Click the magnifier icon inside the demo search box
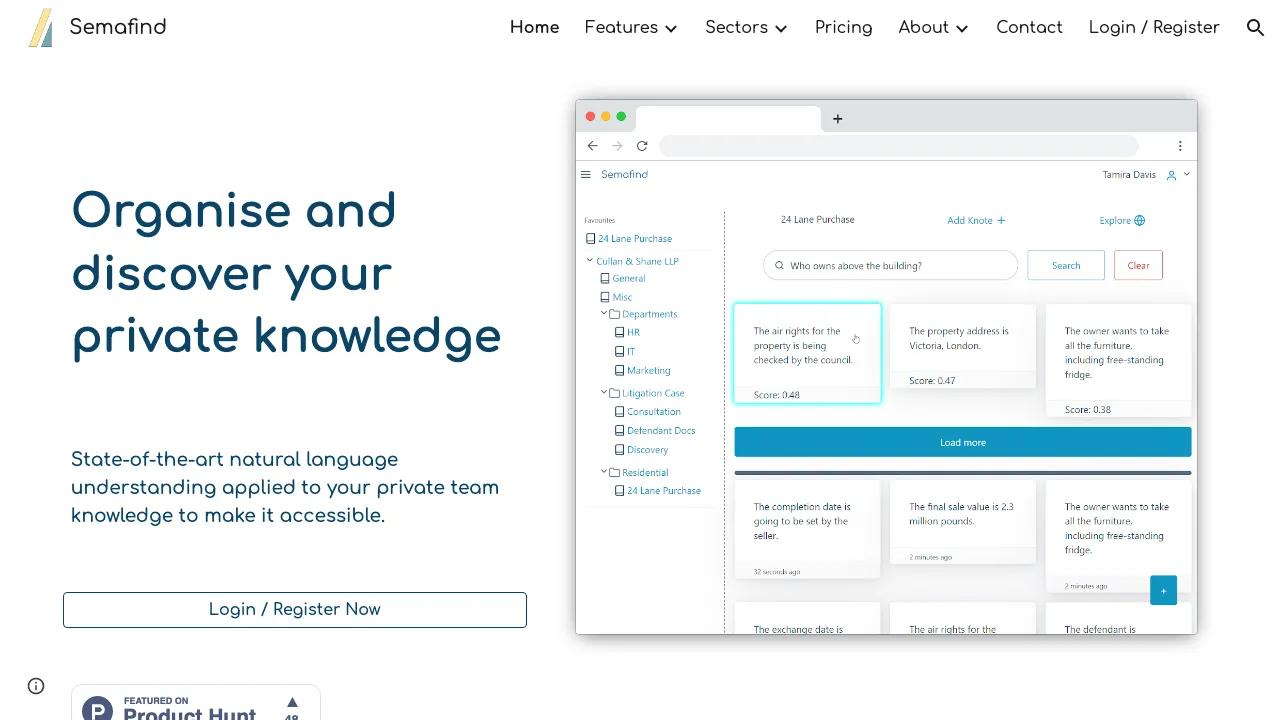Screen dimensions: 1280x720 pos(779,266)
